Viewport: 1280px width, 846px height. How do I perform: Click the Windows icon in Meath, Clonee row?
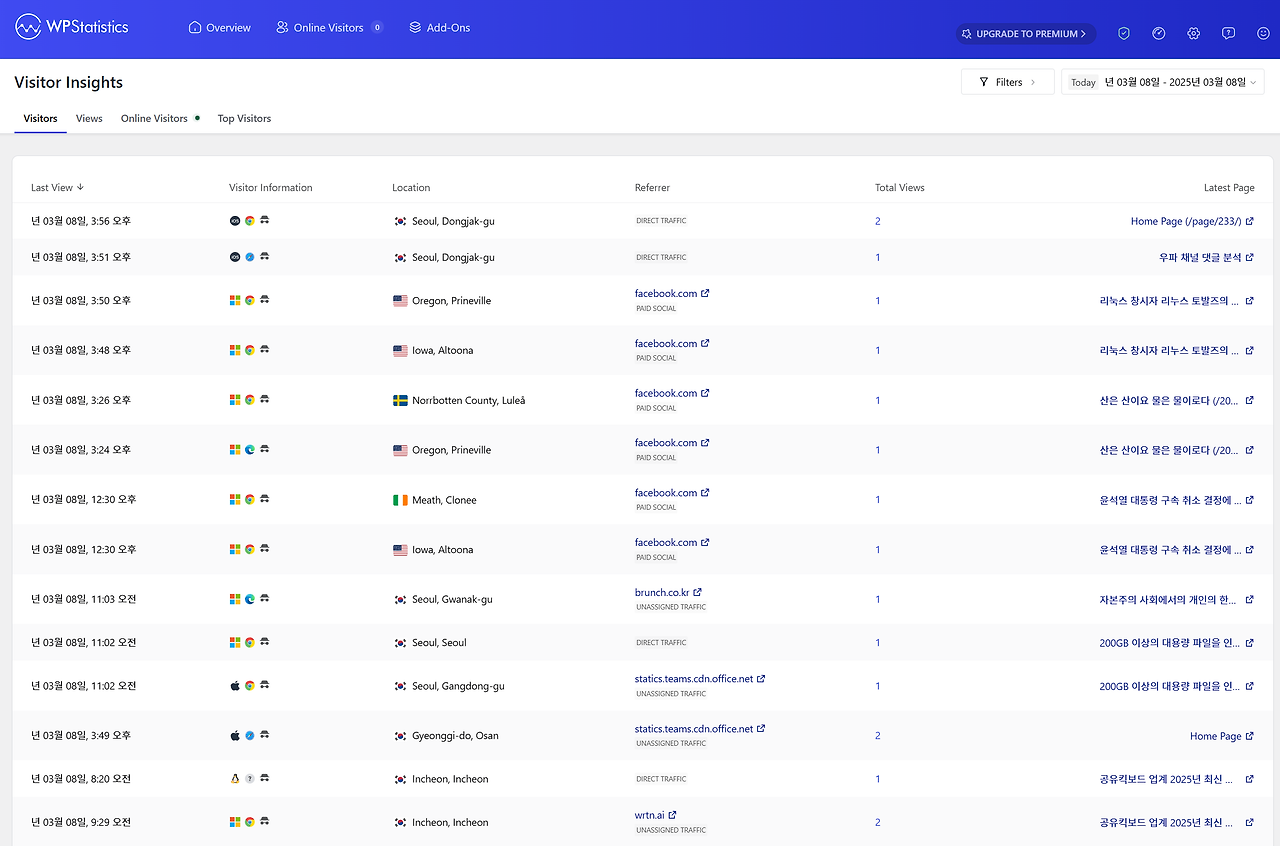[235, 499]
